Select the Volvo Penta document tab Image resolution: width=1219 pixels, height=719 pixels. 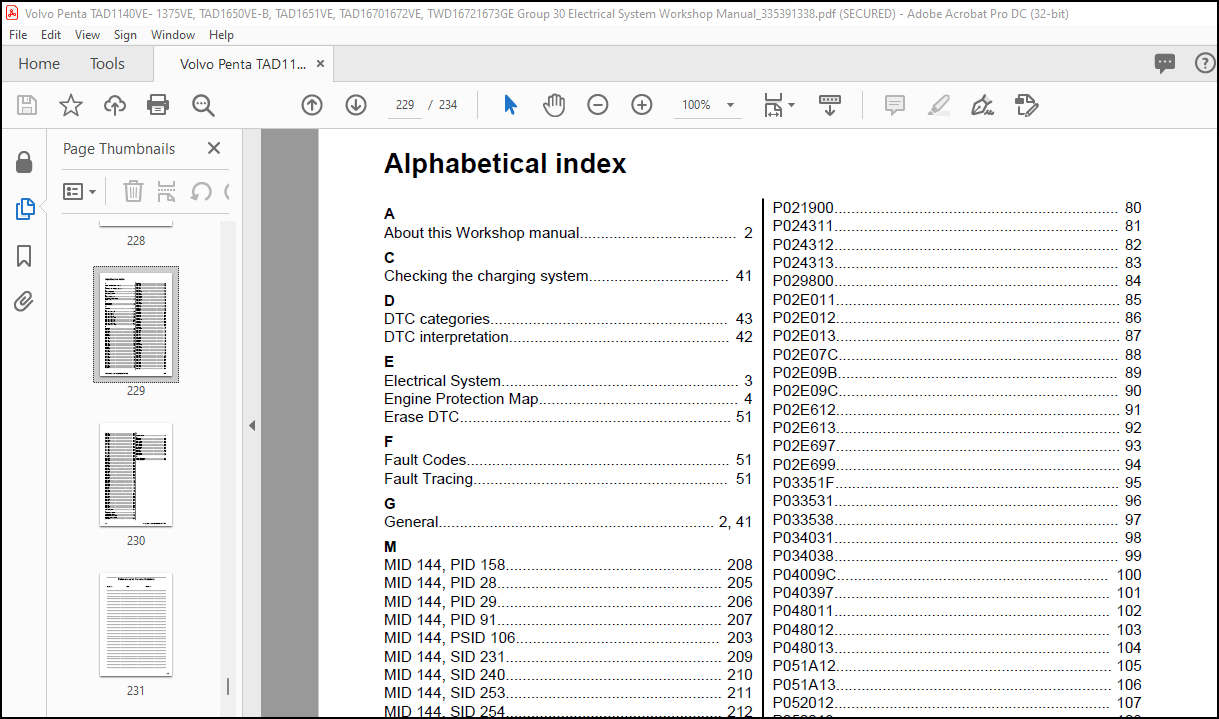(x=242, y=64)
